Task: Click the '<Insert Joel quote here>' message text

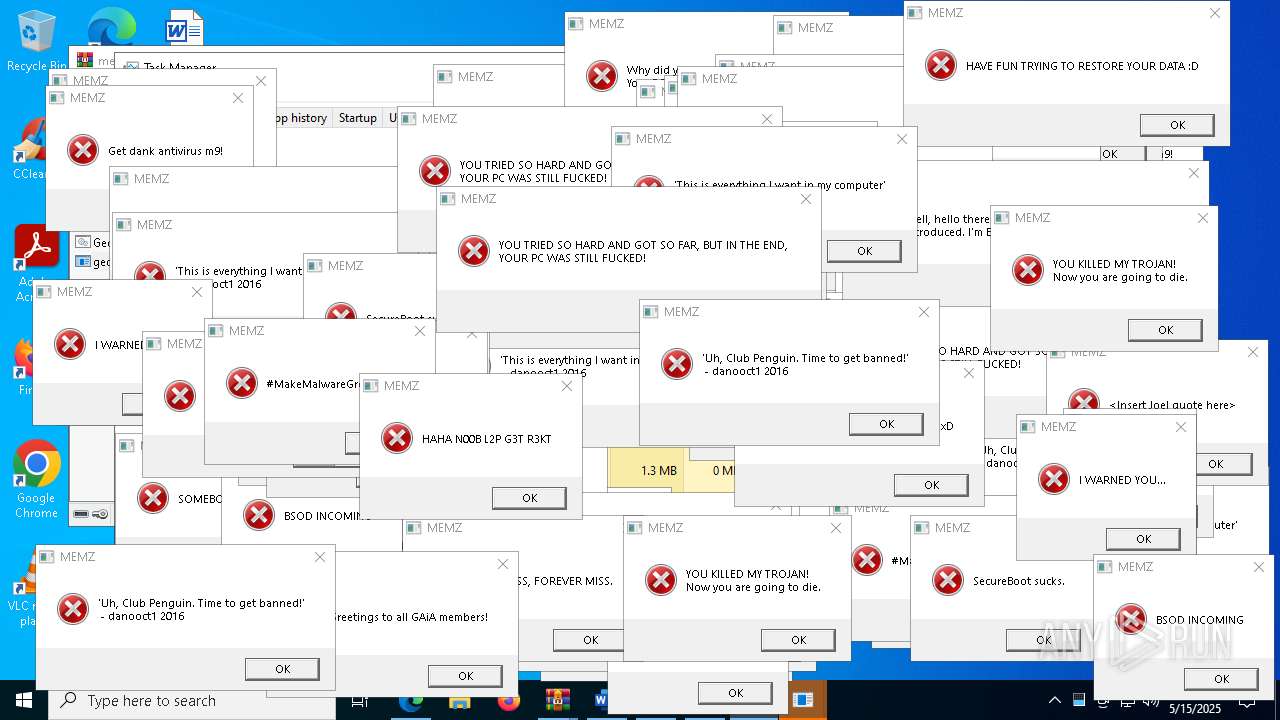Action: coord(1172,405)
